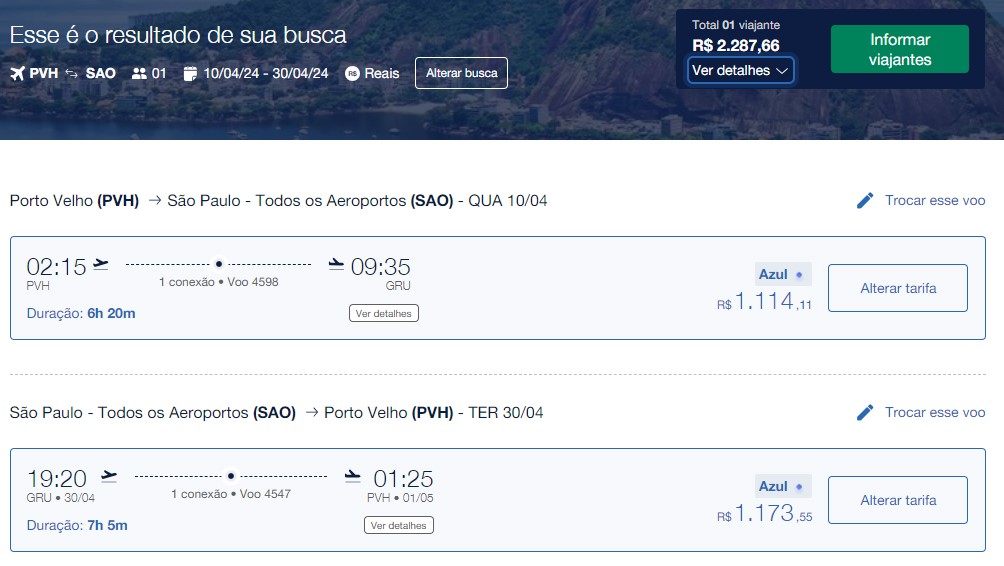Click Alterar busca button

(x=461, y=73)
